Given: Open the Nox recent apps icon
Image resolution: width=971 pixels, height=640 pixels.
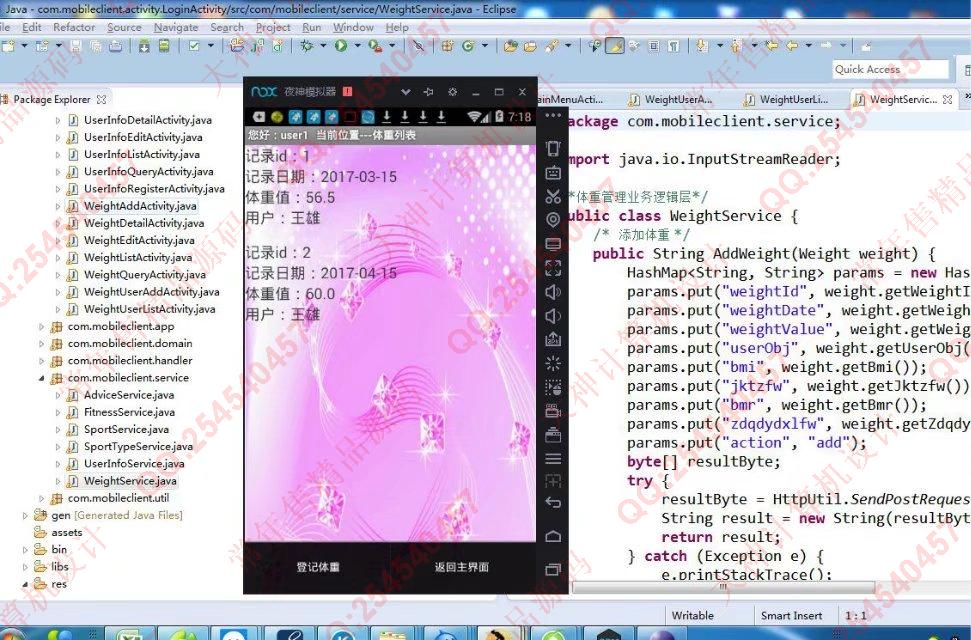Looking at the screenshot, I should pos(553,570).
